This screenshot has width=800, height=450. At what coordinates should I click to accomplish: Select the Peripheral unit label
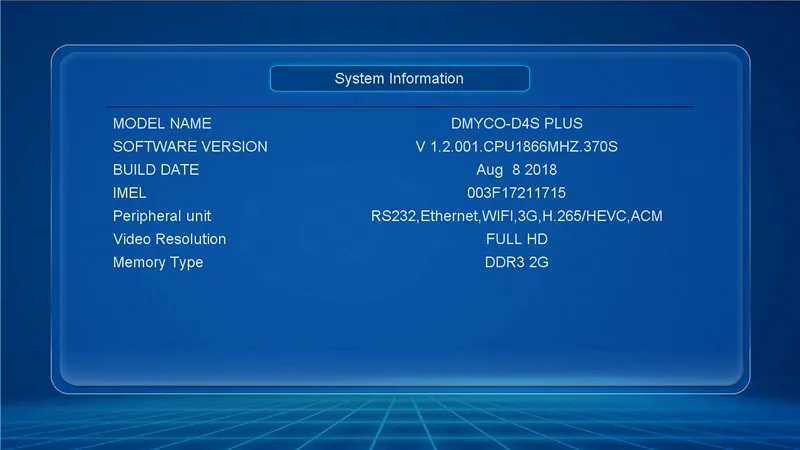[x=162, y=216]
